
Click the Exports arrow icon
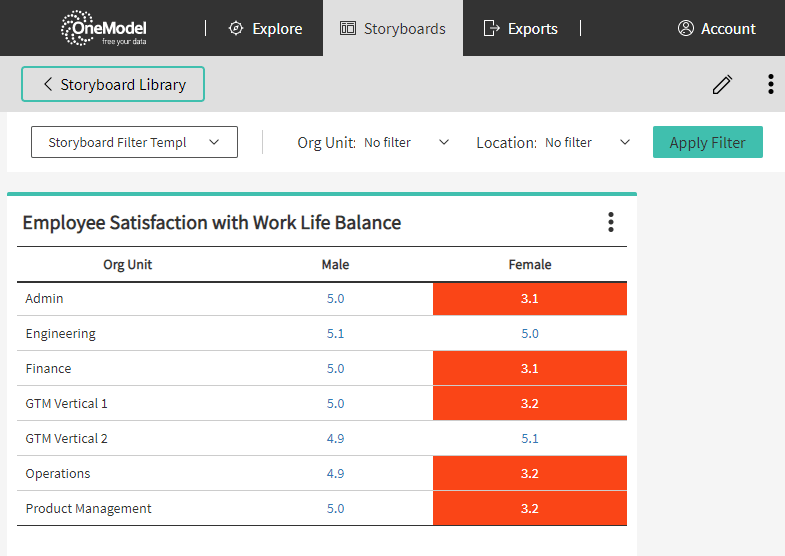coord(491,29)
